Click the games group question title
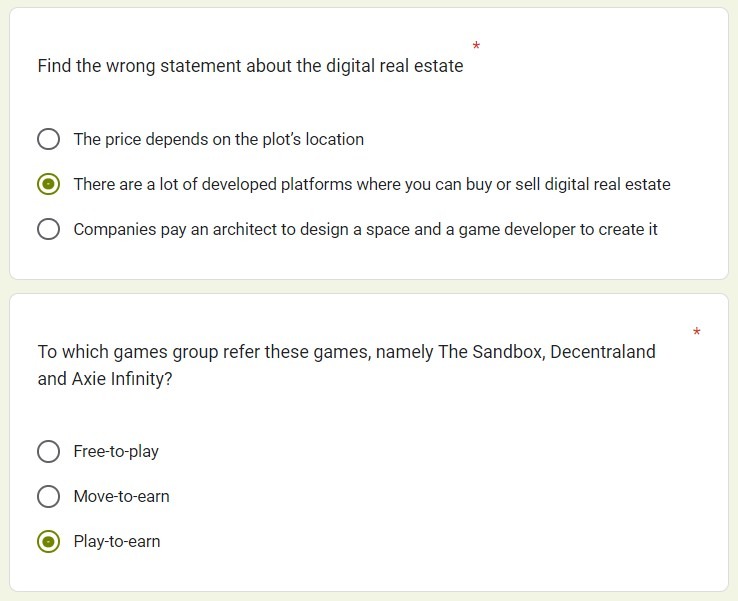This screenshot has height=601, width=738. point(346,352)
